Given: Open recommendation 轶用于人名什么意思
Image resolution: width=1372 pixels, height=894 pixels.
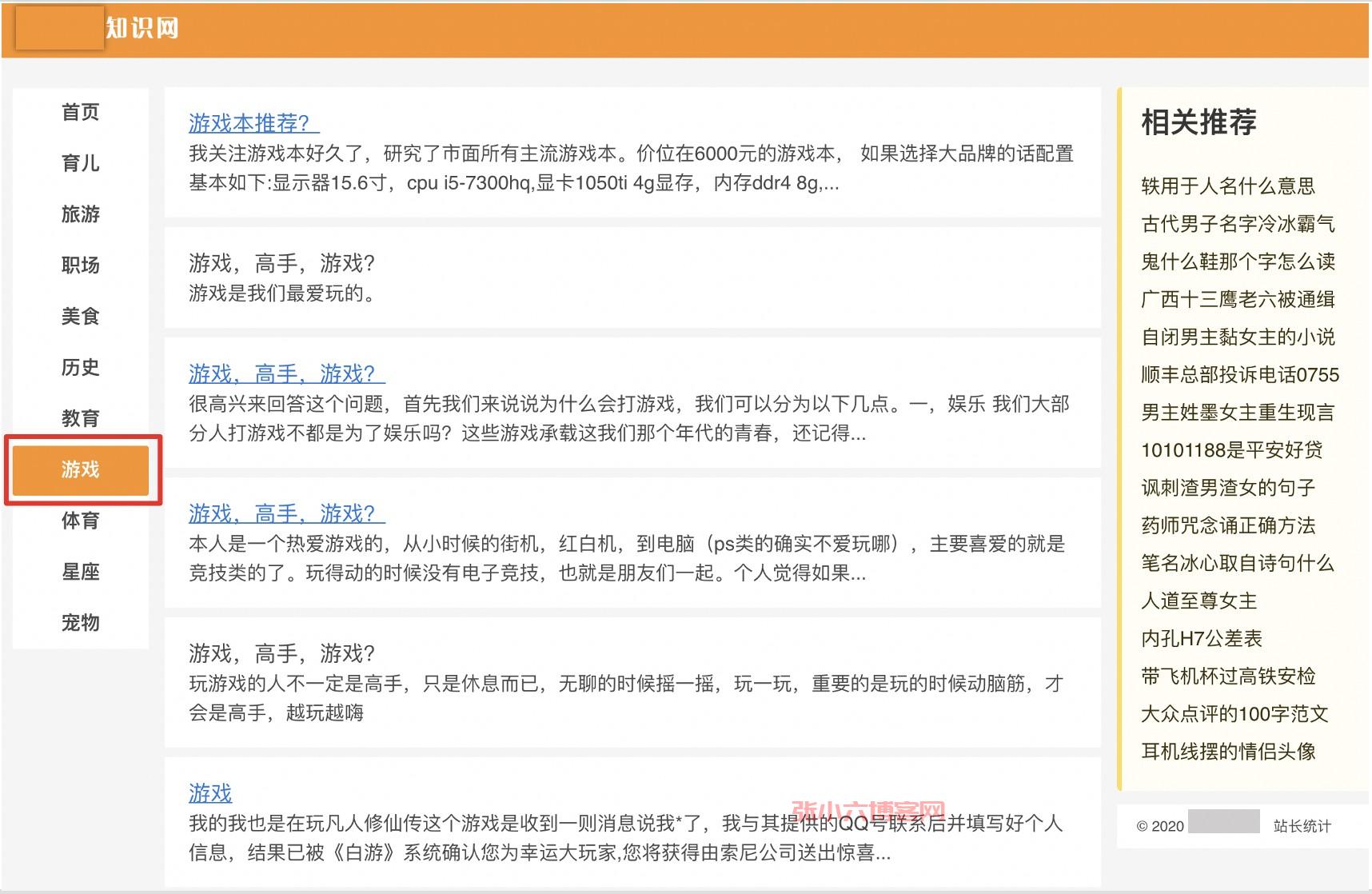Looking at the screenshot, I should (x=1228, y=186).
